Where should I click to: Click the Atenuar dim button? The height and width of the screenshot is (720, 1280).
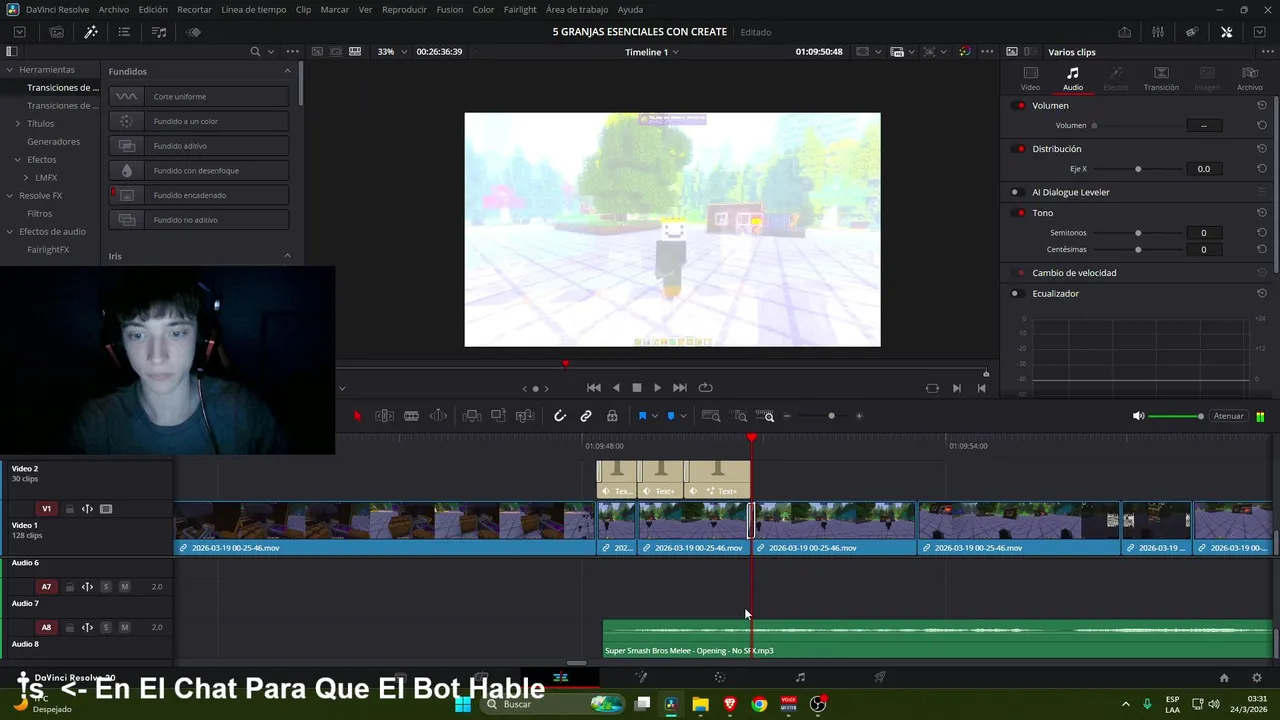tap(1228, 416)
